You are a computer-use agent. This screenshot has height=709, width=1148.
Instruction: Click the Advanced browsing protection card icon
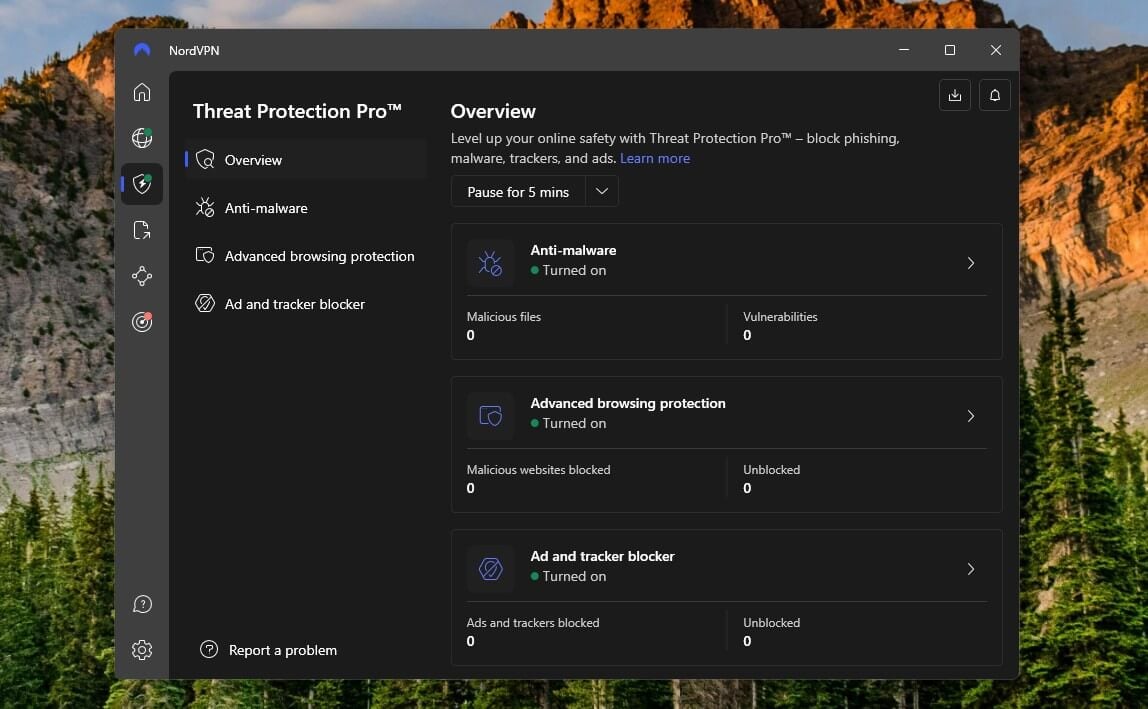pos(490,415)
